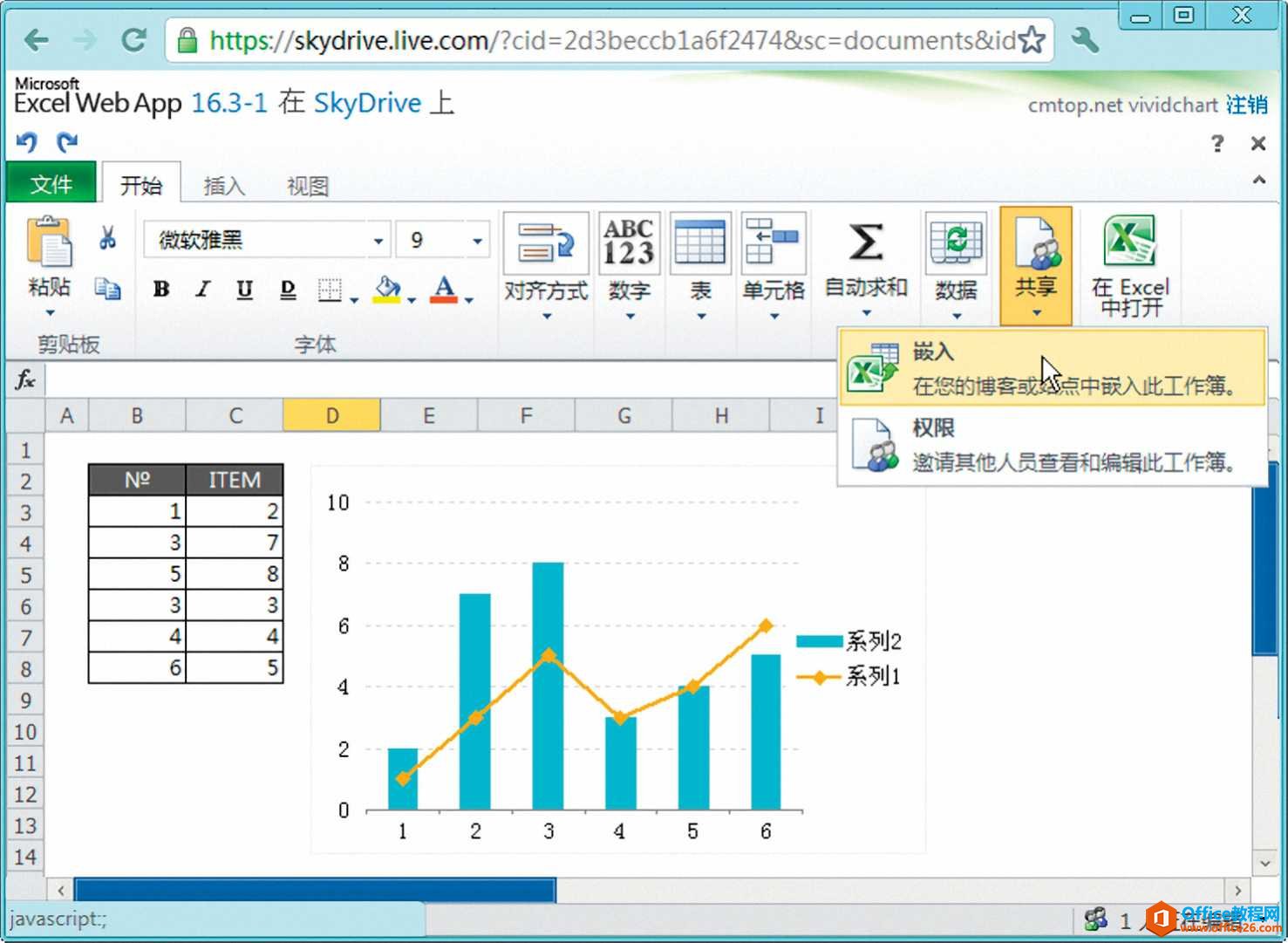Screen dimensions: 1288x943
Task: Bookmark page with the star icon
Action: pyautogui.click(x=1032, y=40)
